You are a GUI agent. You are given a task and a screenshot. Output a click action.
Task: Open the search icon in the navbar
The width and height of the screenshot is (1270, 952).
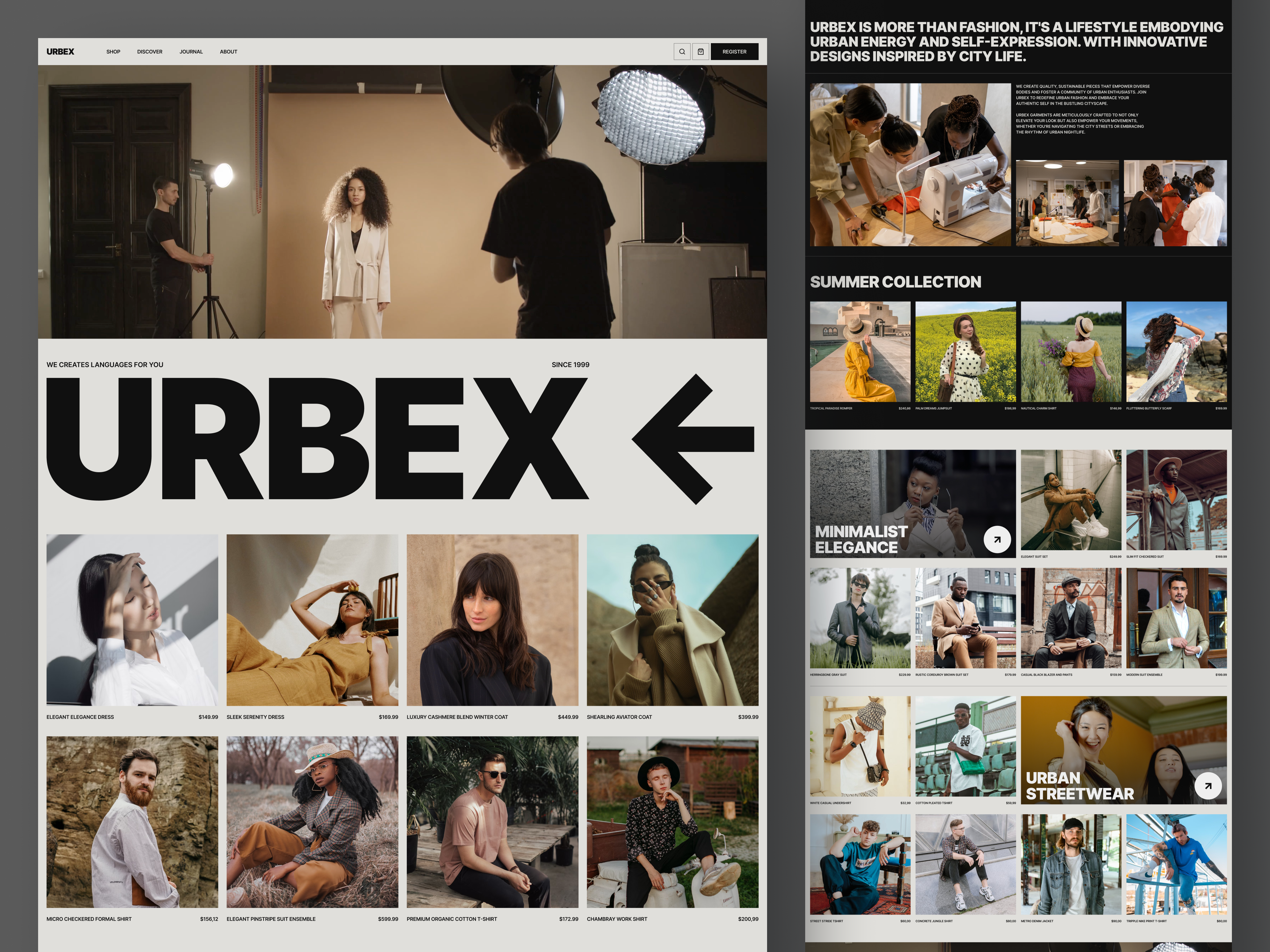pyautogui.click(x=682, y=52)
